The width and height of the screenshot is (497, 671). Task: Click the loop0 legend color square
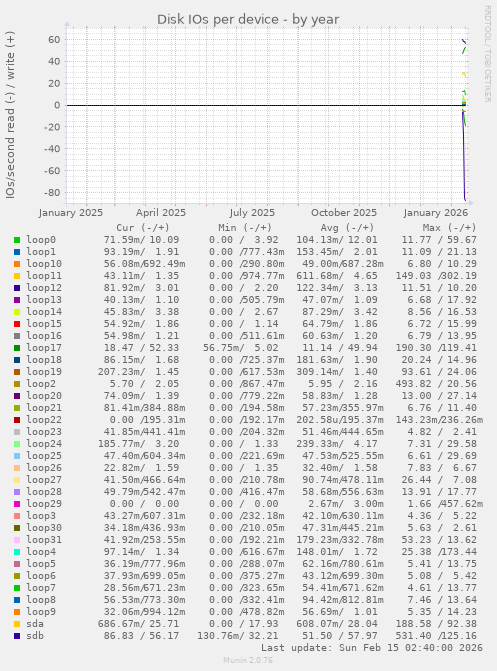pos(17,240)
